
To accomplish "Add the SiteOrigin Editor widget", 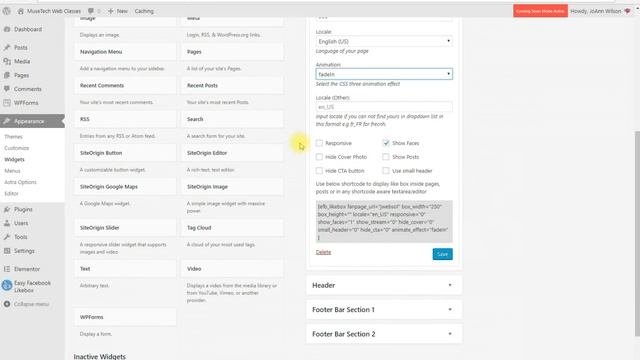I will [x=232, y=153].
